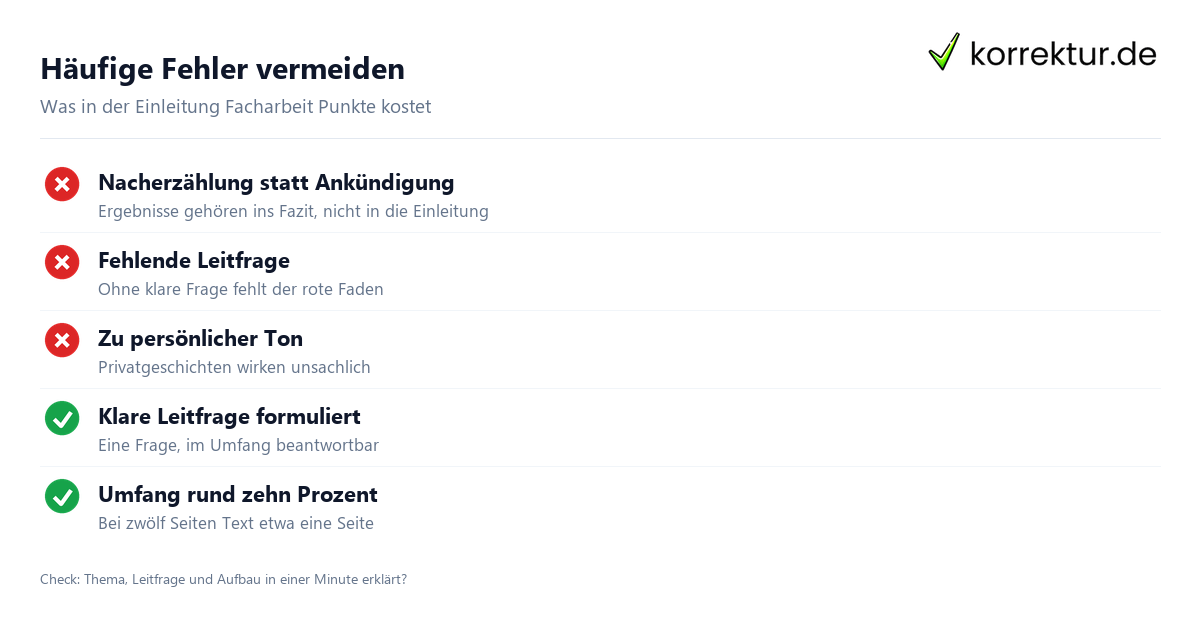The height and width of the screenshot is (630, 1200).
Task: Click the text Privatgeschichten wirken unsachlich
Action: (234, 368)
